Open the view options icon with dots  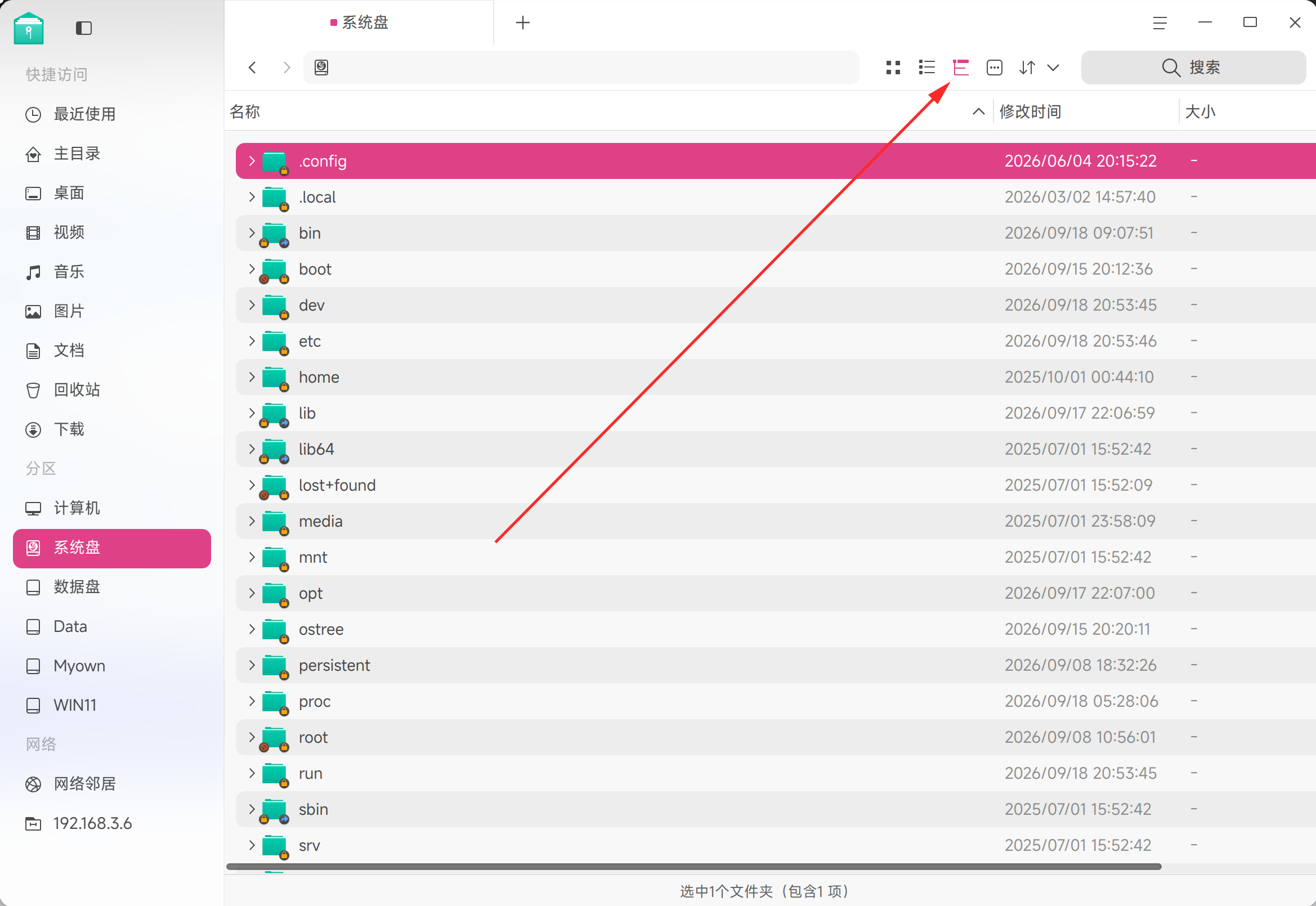click(x=994, y=68)
